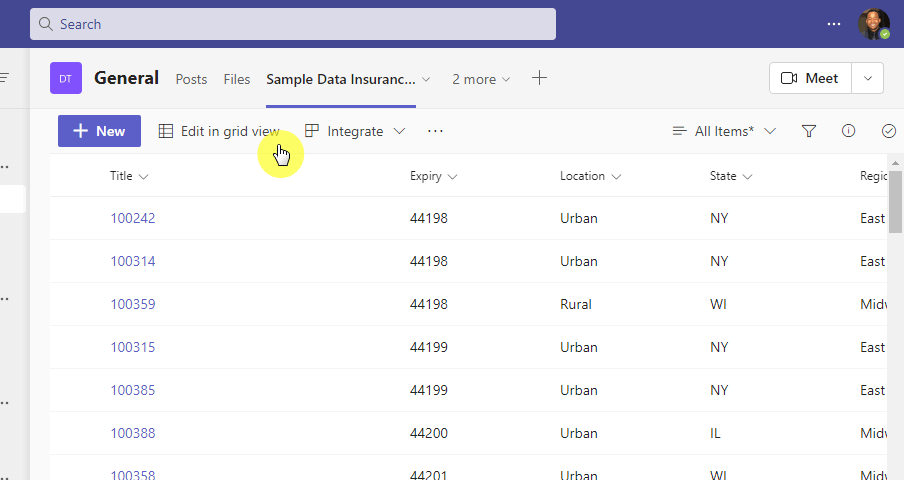Click Edit in grid view
The image size is (904, 480).
pos(219,131)
